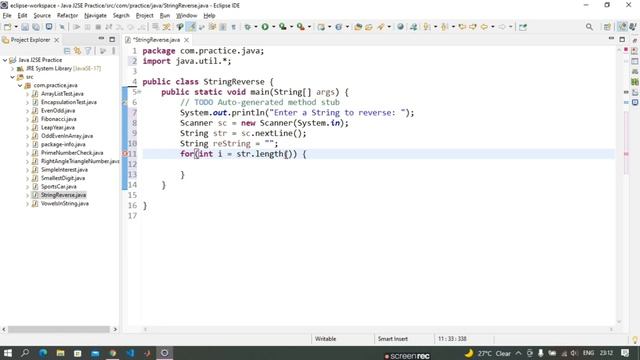Click the debug Resume toolbar icon

(x=76, y=27)
